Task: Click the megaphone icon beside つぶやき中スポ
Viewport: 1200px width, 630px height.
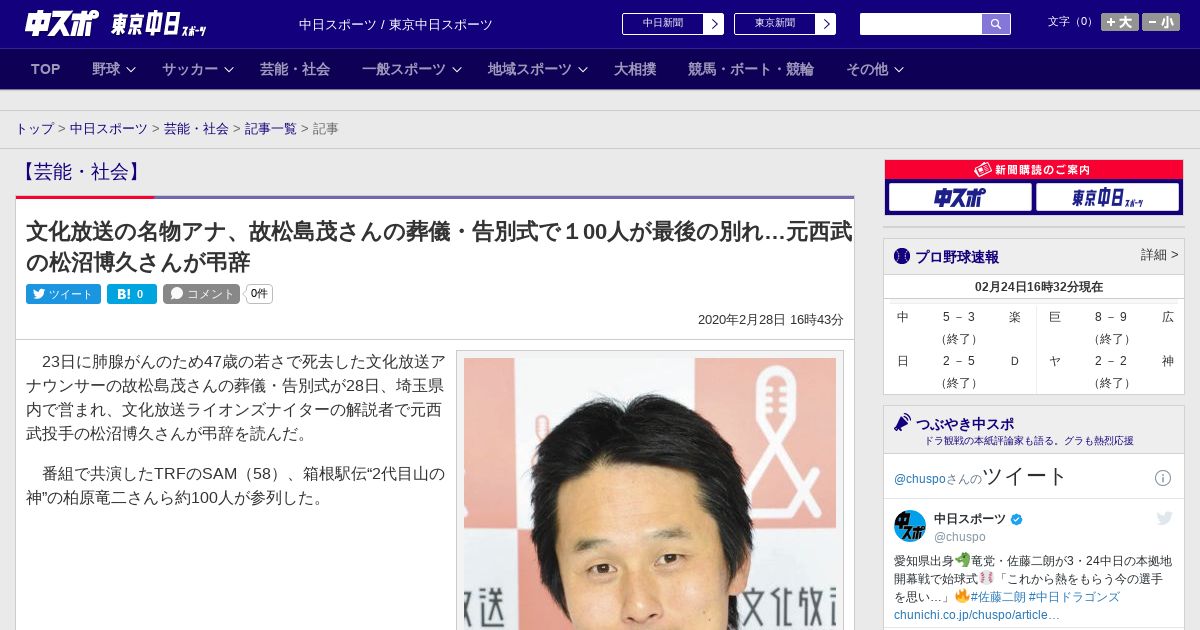Action: (x=902, y=422)
